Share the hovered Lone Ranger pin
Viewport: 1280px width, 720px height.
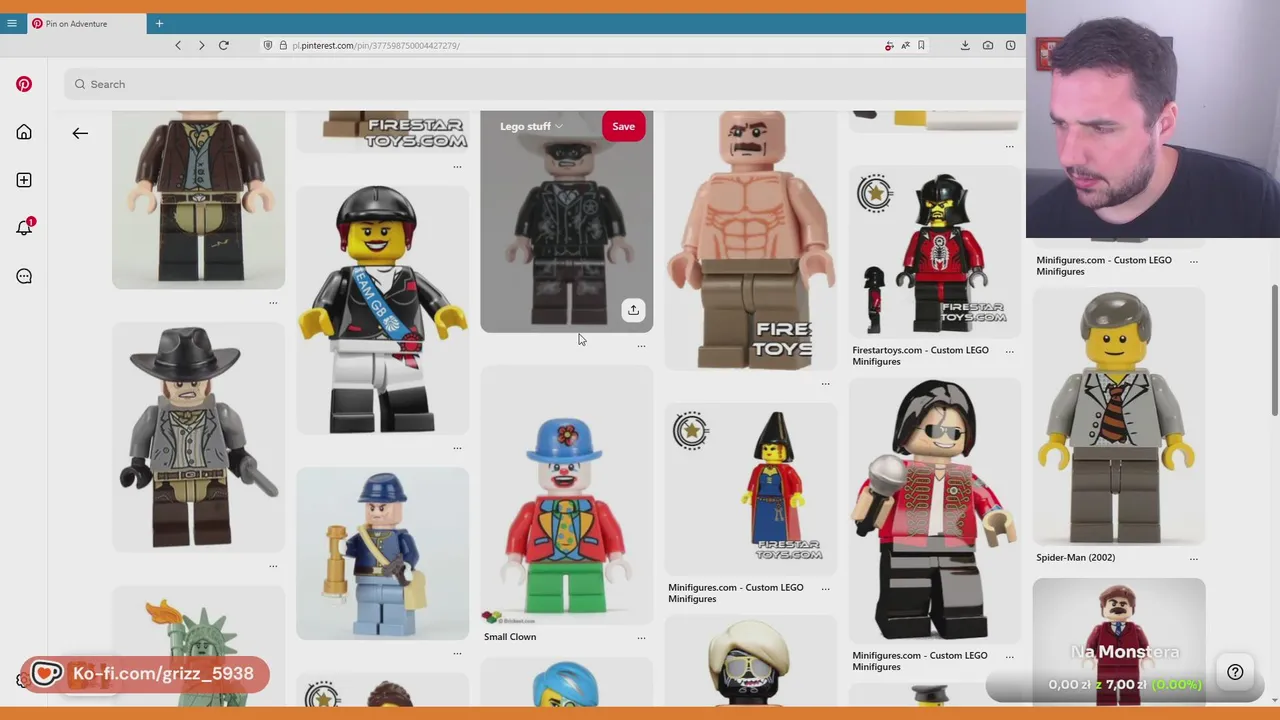[x=633, y=310]
